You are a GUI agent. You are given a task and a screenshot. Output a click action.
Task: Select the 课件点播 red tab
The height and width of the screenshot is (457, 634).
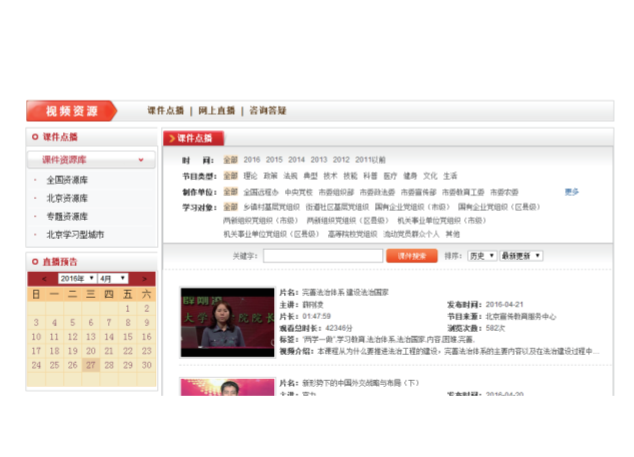pyautogui.click(x=194, y=138)
